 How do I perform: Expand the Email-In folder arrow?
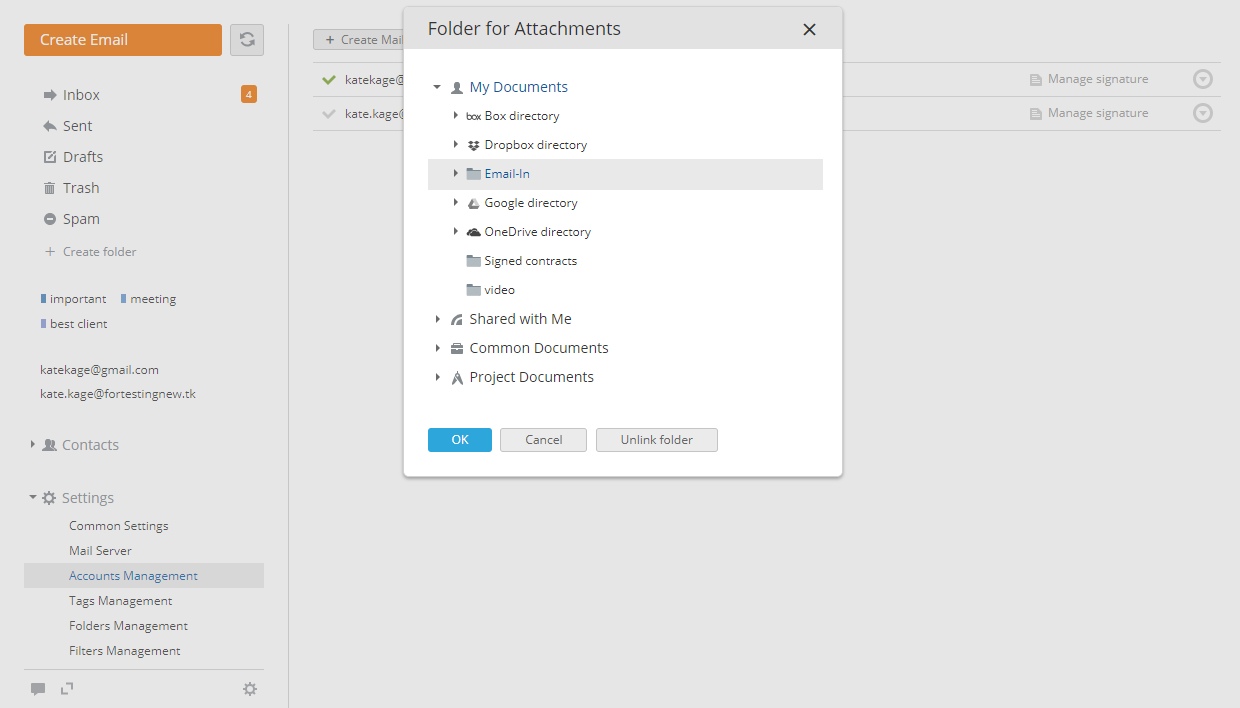pos(456,174)
